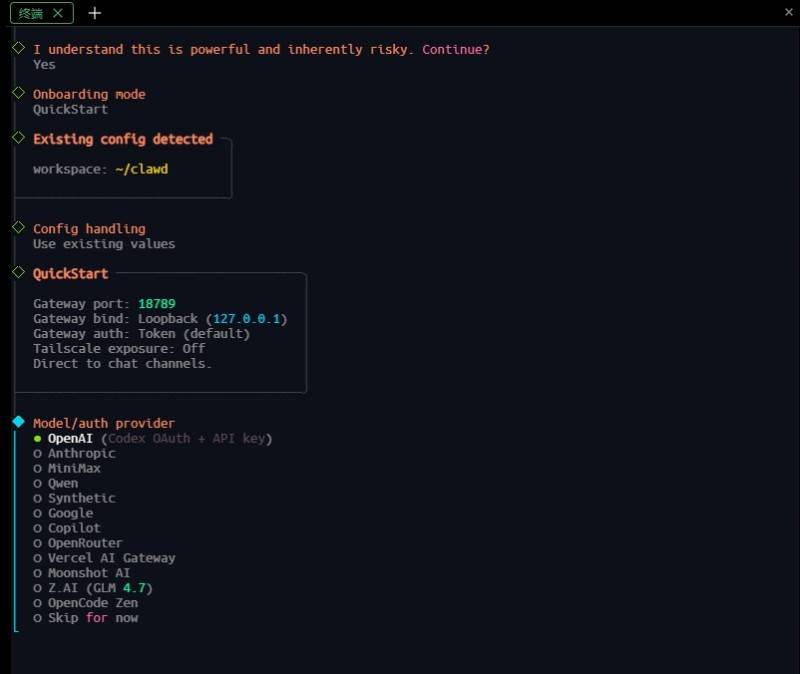The height and width of the screenshot is (674, 800).
Task: Click the 'Continue?' text in risk prompt
Action: click(x=456, y=49)
